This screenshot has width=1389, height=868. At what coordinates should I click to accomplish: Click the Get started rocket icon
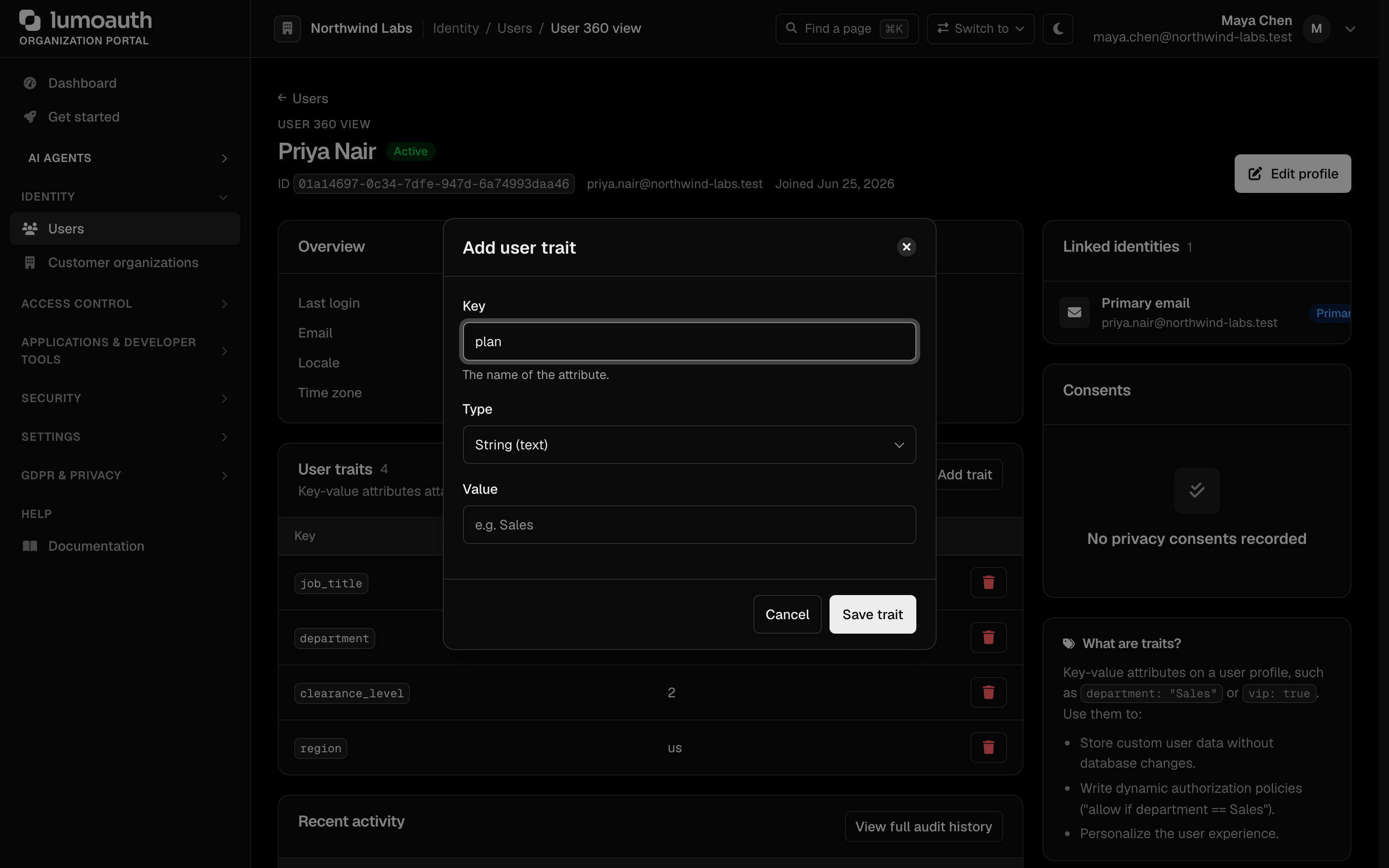point(30,117)
